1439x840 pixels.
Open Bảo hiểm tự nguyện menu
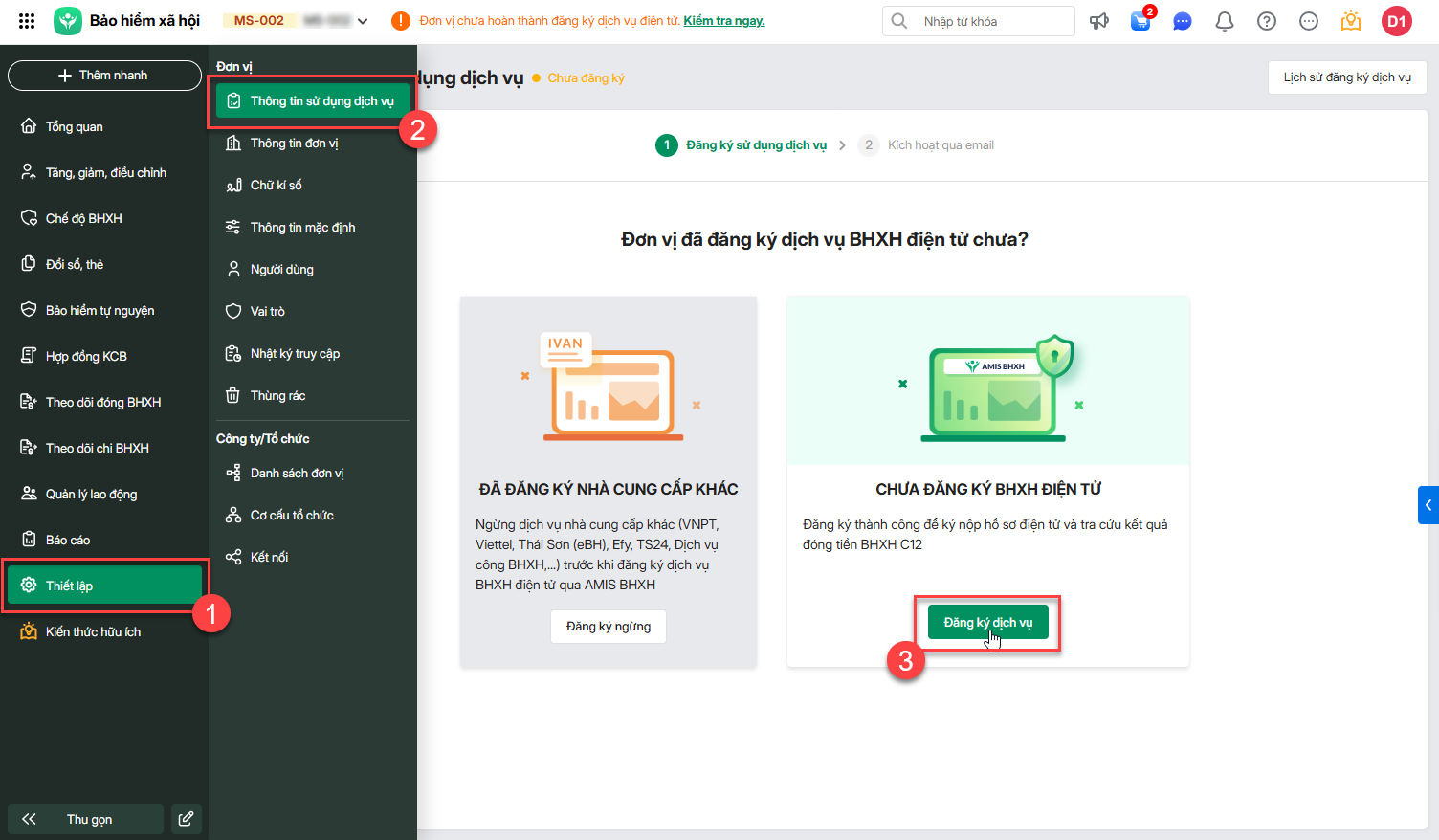tap(104, 310)
